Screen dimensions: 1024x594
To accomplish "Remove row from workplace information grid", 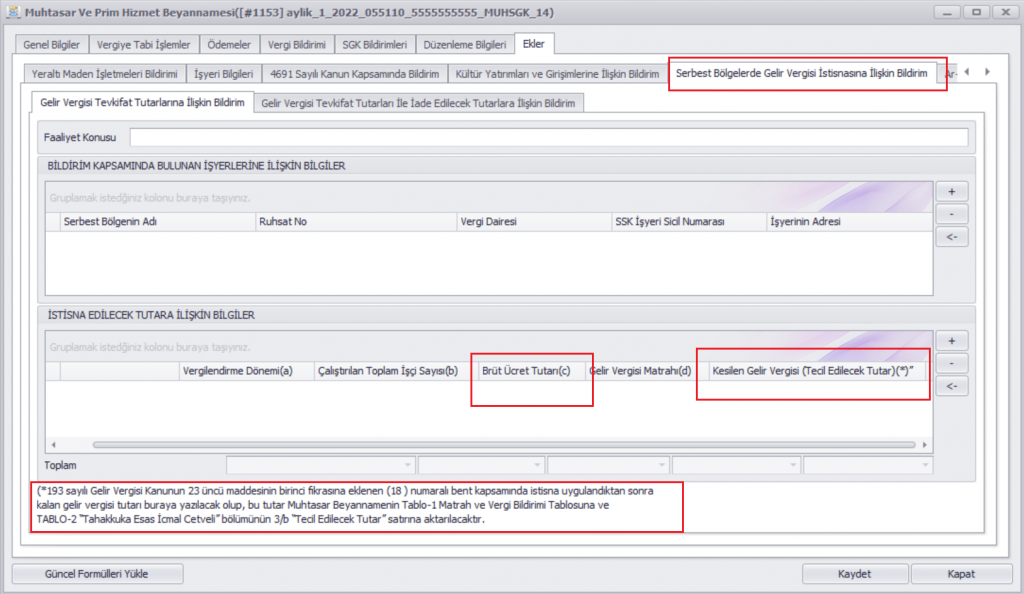I will tap(954, 214).
